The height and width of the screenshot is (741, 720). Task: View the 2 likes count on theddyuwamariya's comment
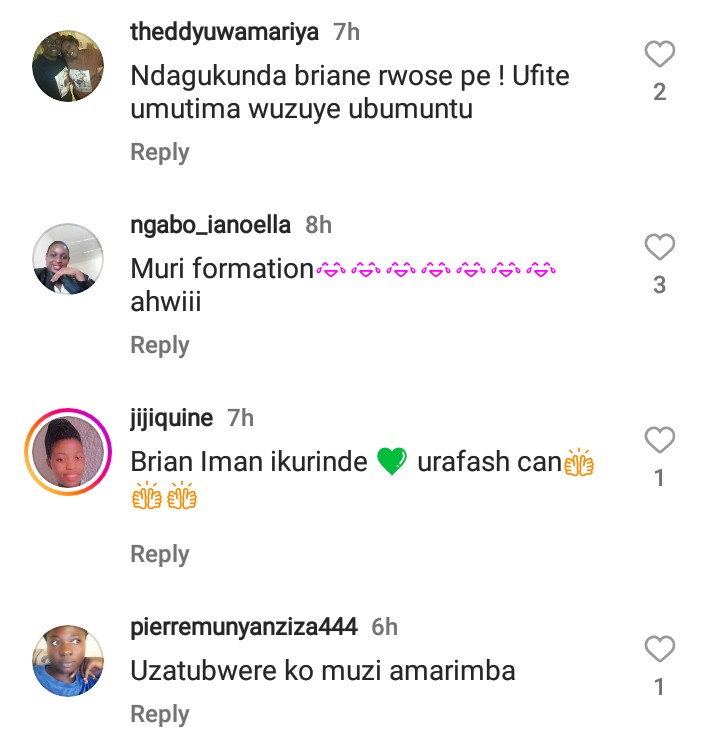click(660, 92)
